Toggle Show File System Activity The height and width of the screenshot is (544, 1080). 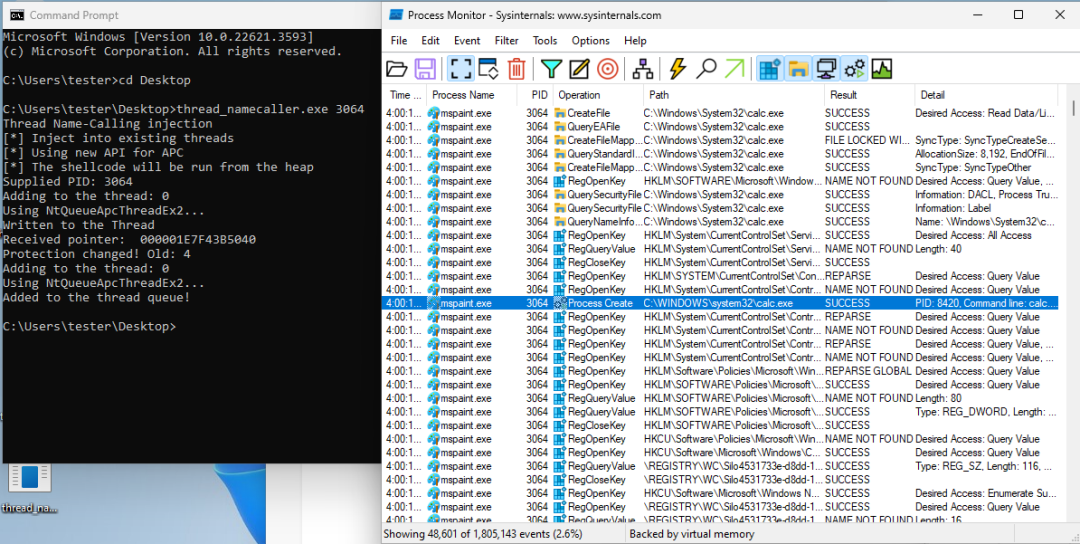point(798,69)
